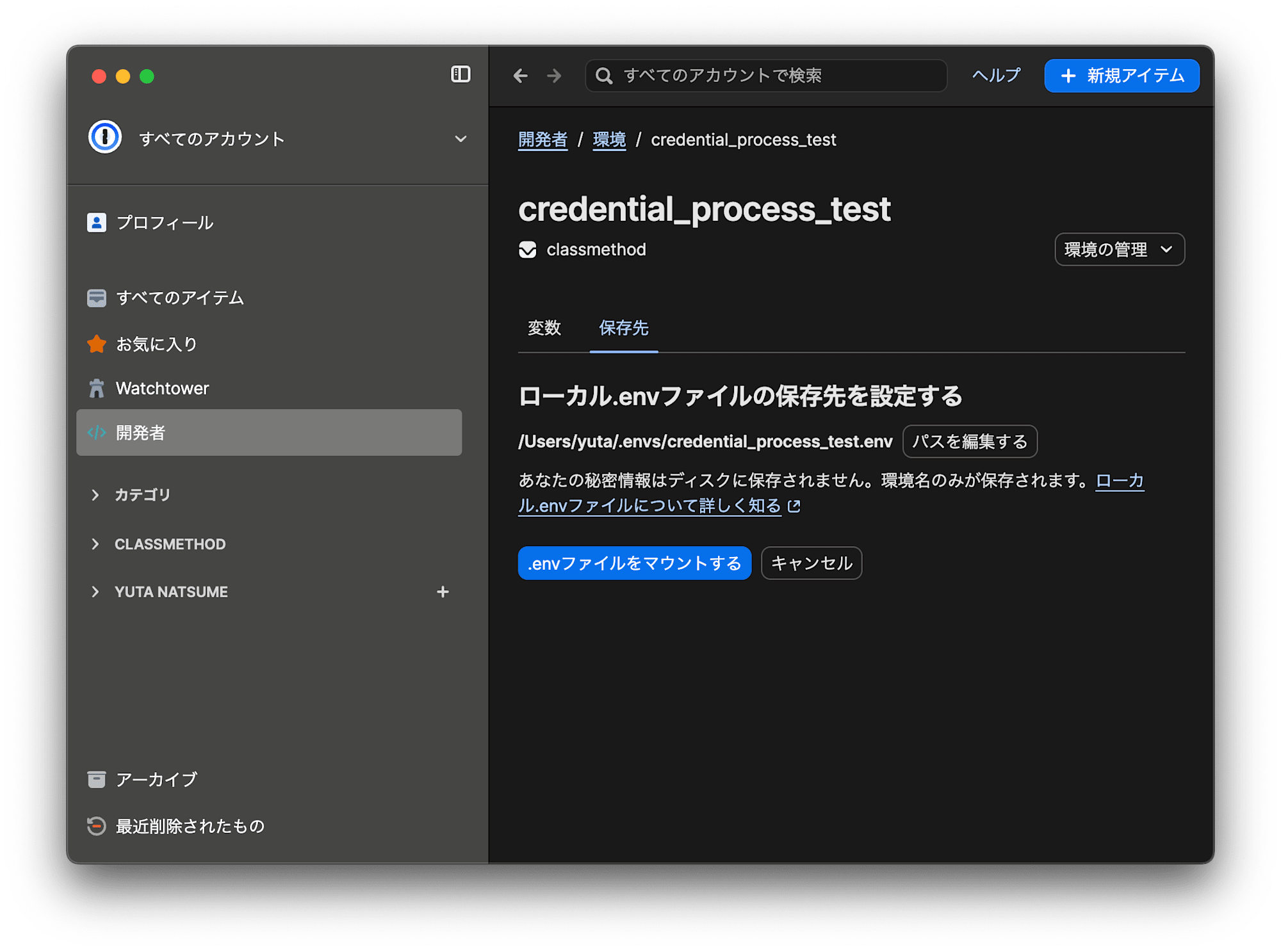This screenshot has height=952, width=1281.
Task: Open the プロフィール profile item
Action: [x=164, y=223]
